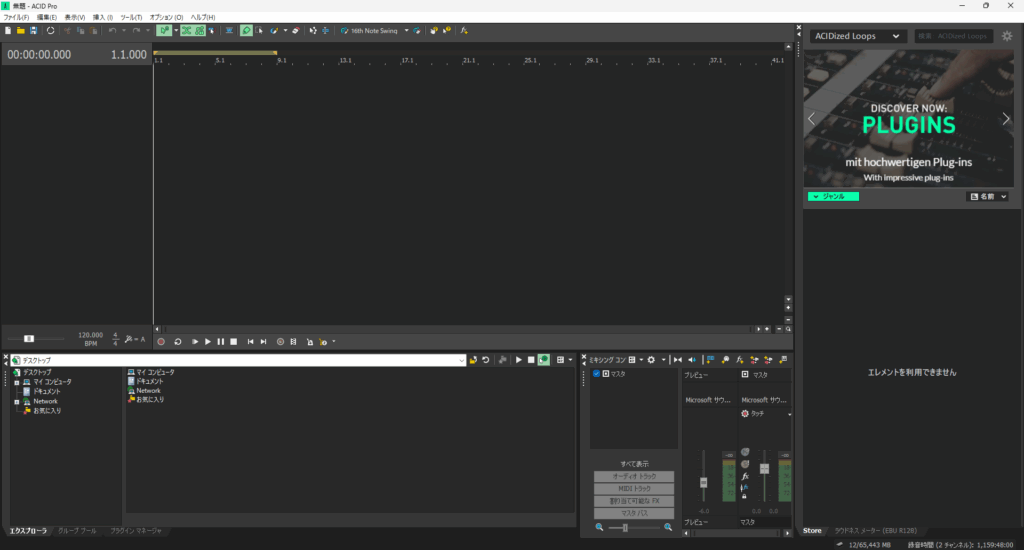Open the ACIDized Loops dropdown
This screenshot has height=550, width=1024.
point(857,36)
